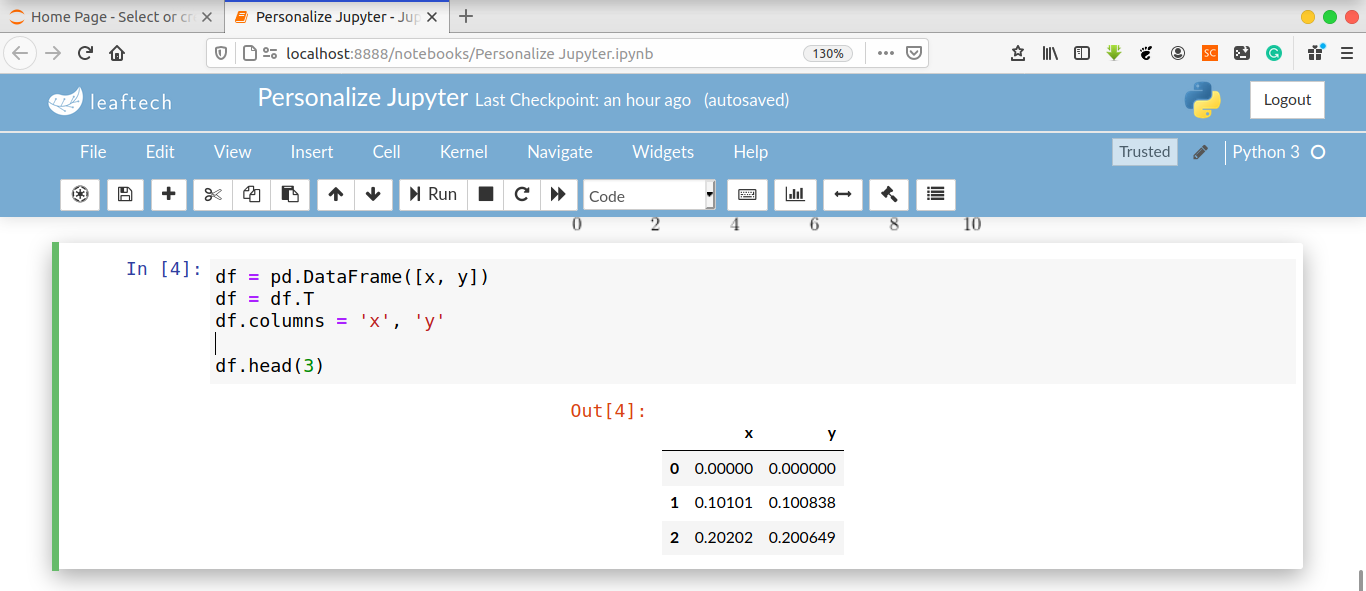
Task: Insert a cell below with plus icon
Action: click(169, 195)
